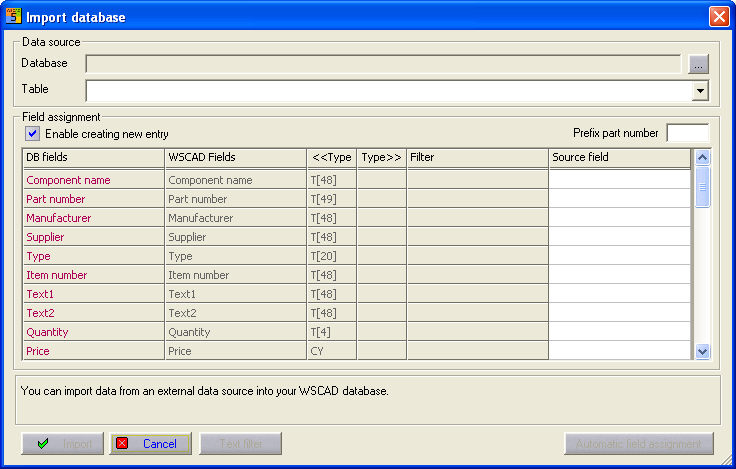Select the Item number DB field
Screen dimensions: 736x469
(x=93, y=275)
